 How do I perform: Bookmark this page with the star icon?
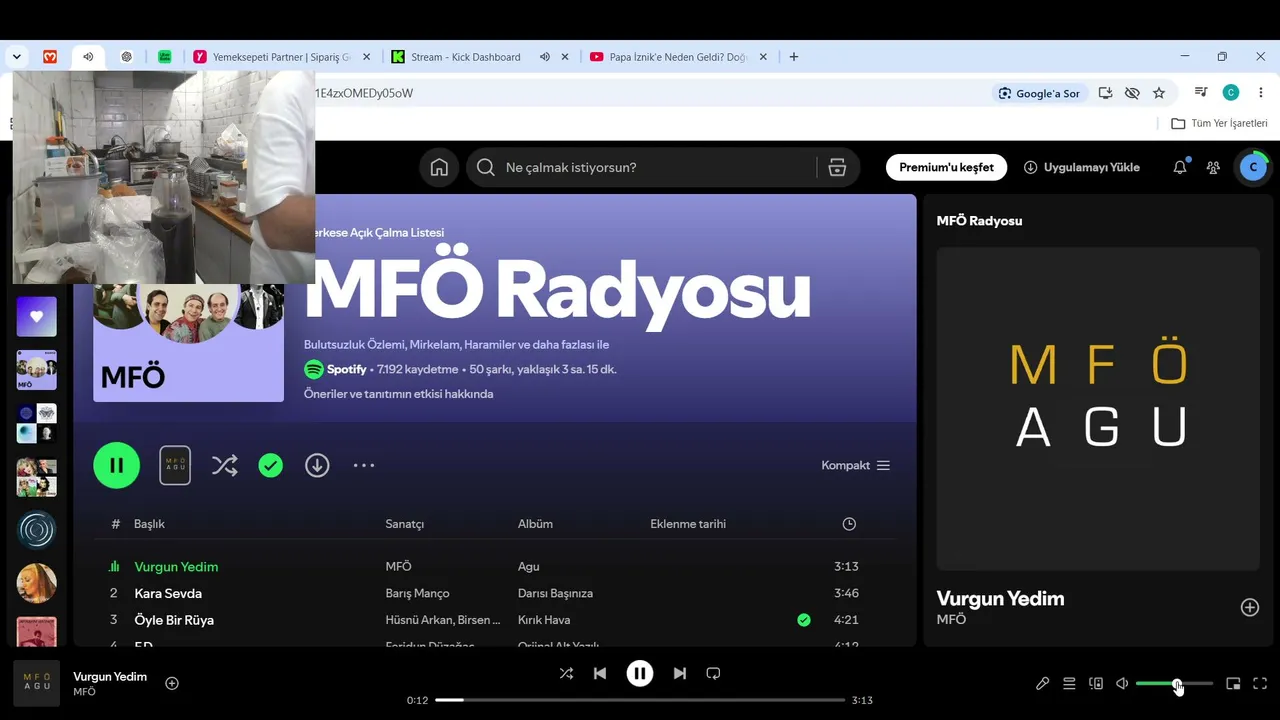tap(1159, 93)
